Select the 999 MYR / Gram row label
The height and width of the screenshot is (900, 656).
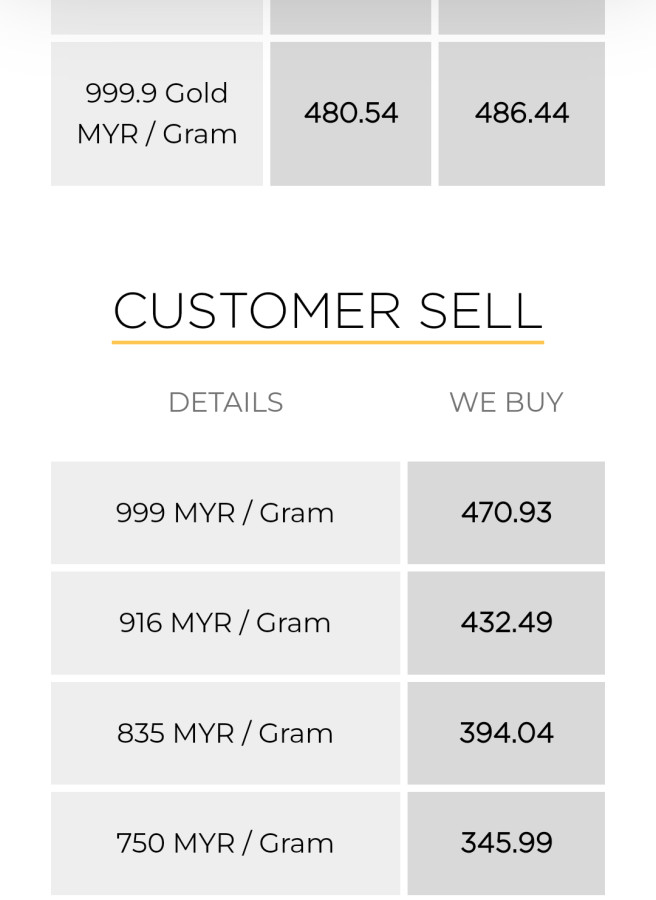(225, 513)
